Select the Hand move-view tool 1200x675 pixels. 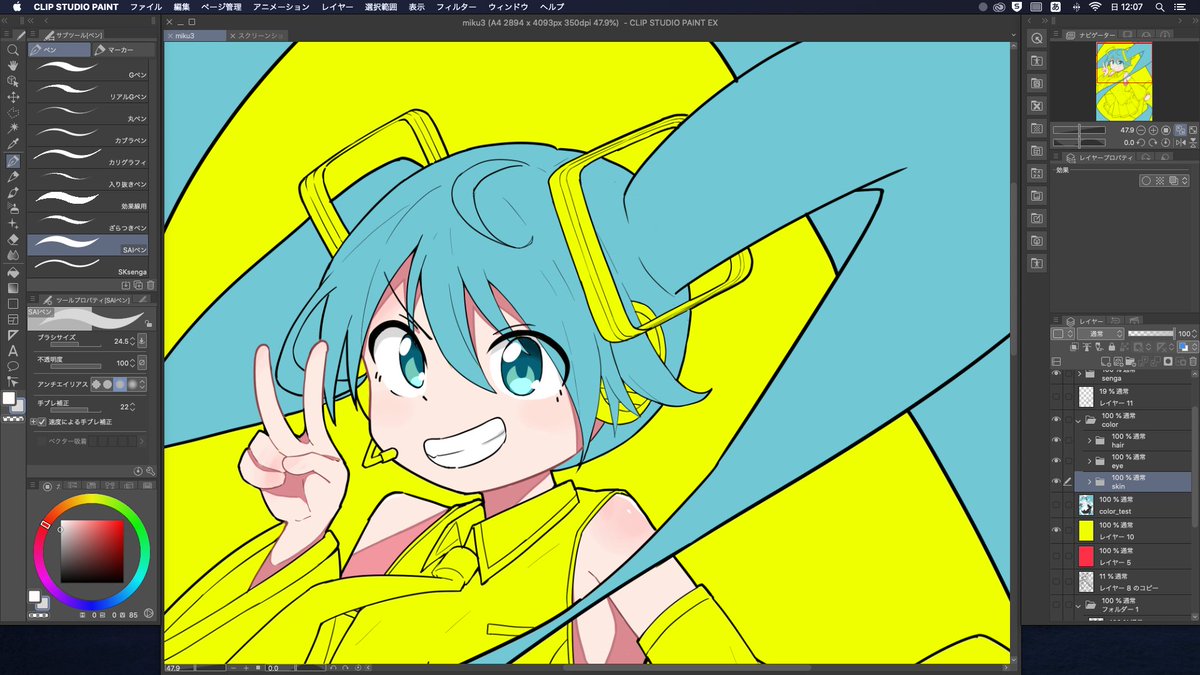(13, 65)
